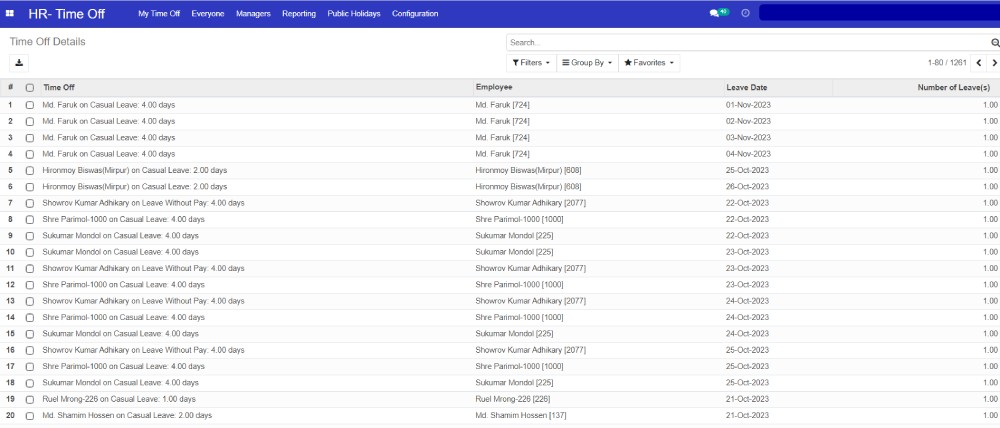1000x428 pixels.
Task: Check the box for row 7
Action: (29, 203)
